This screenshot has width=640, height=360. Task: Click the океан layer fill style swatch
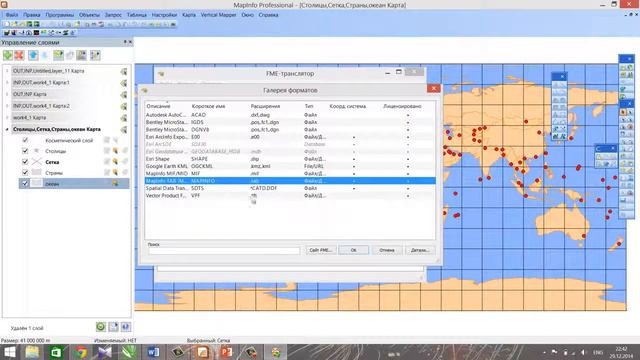click(x=37, y=184)
